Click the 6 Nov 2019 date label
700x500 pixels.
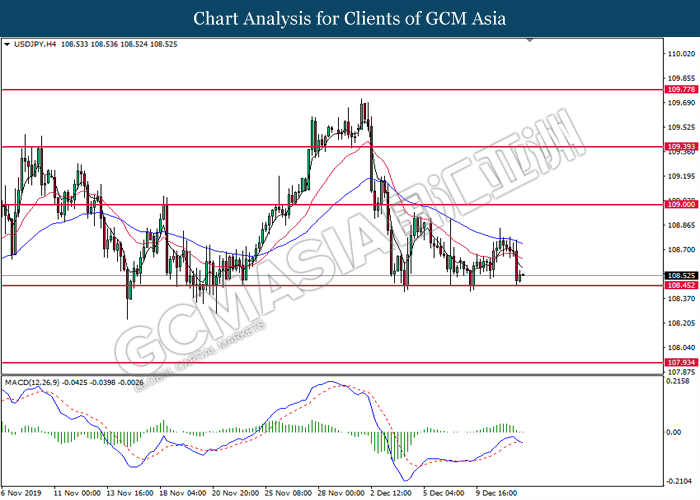coord(22,493)
